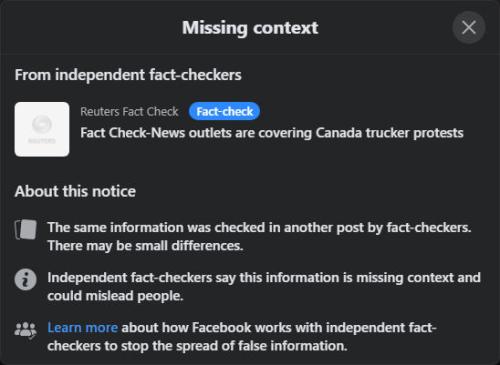Click the info circle icon

(25, 279)
